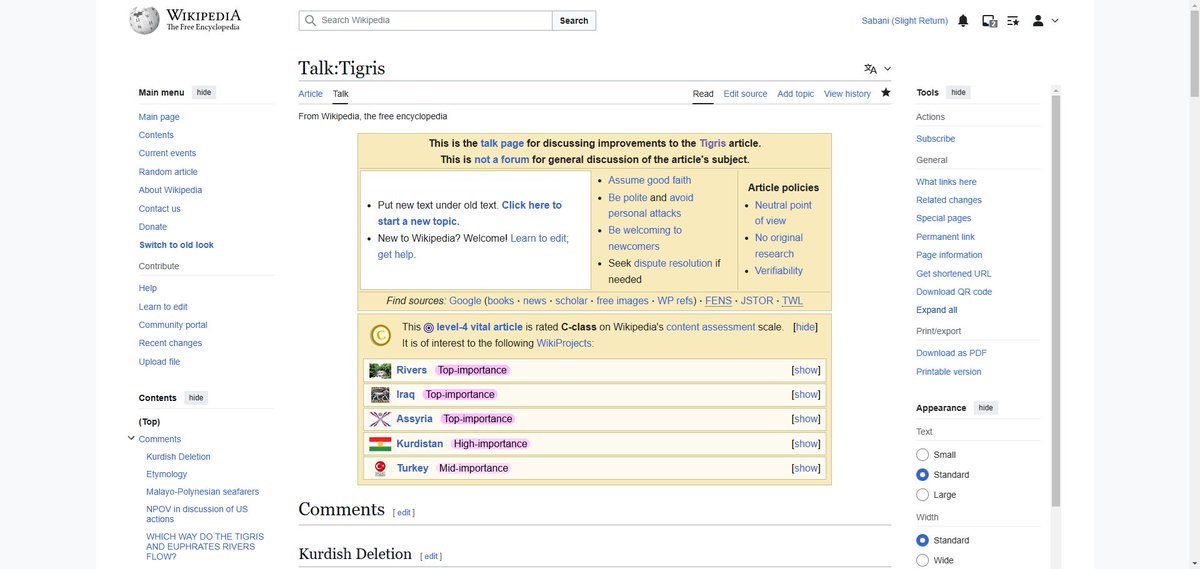This screenshot has height=569, width=1200.
Task: Select Wide width option
Action: [922, 560]
